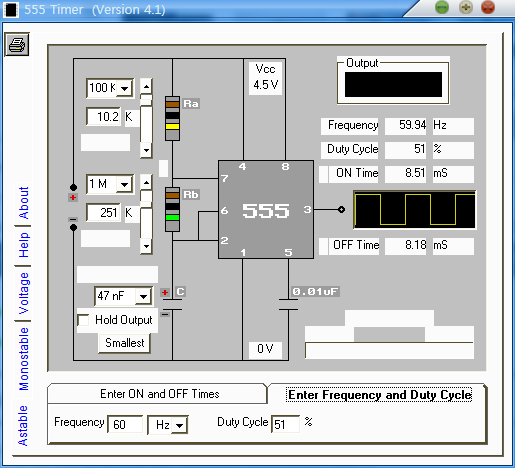The height and width of the screenshot is (468, 515).
Task: Click the Rb slider up arrow
Action: pyautogui.click(x=146, y=182)
